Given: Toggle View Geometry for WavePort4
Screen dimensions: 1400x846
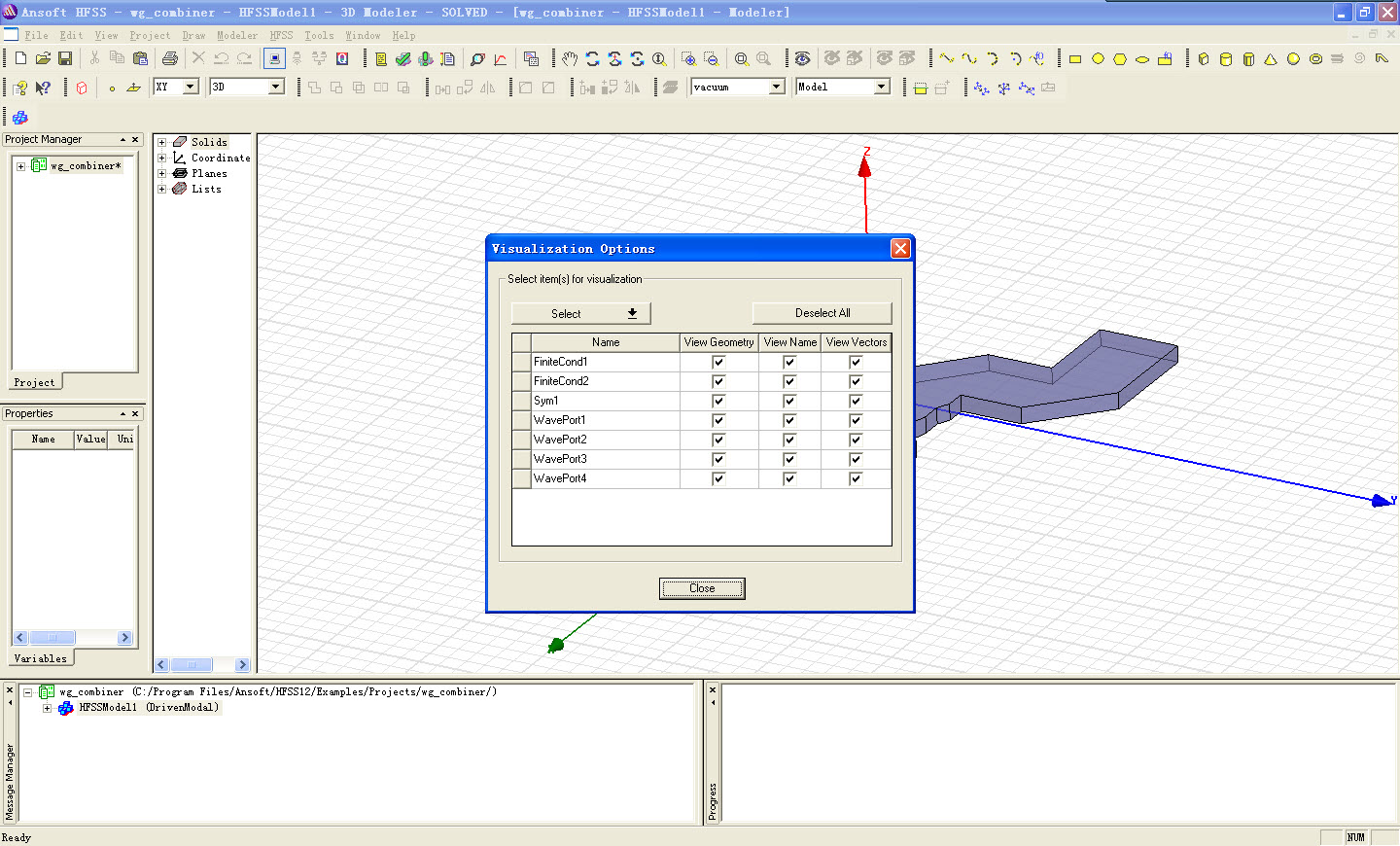Looking at the screenshot, I should tap(718, 478).
